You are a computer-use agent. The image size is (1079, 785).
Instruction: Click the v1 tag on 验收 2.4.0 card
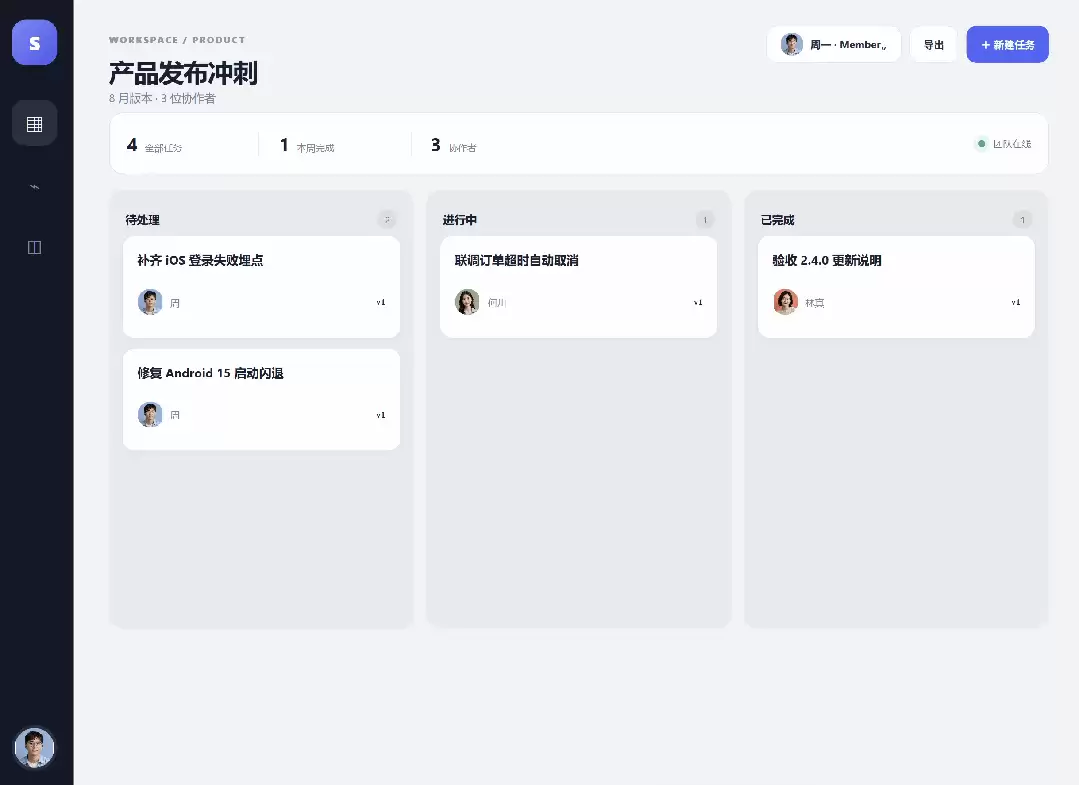coord(1016,303)
